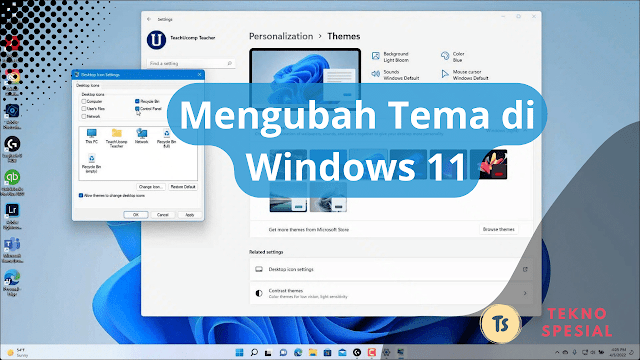Click the Restore Default button

point(183,187)
